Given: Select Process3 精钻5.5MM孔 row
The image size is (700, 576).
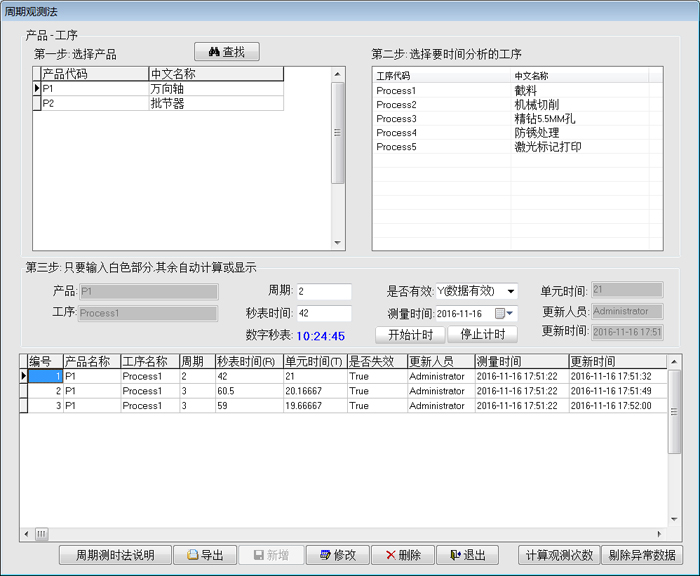Looking at the screenshot, I should (x=517, y=119).
